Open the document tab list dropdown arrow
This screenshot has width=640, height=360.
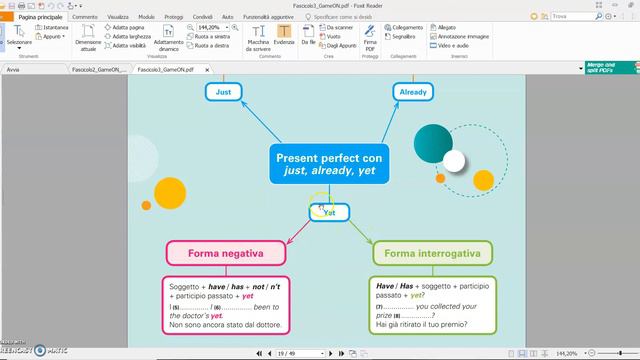pos(580,69)
